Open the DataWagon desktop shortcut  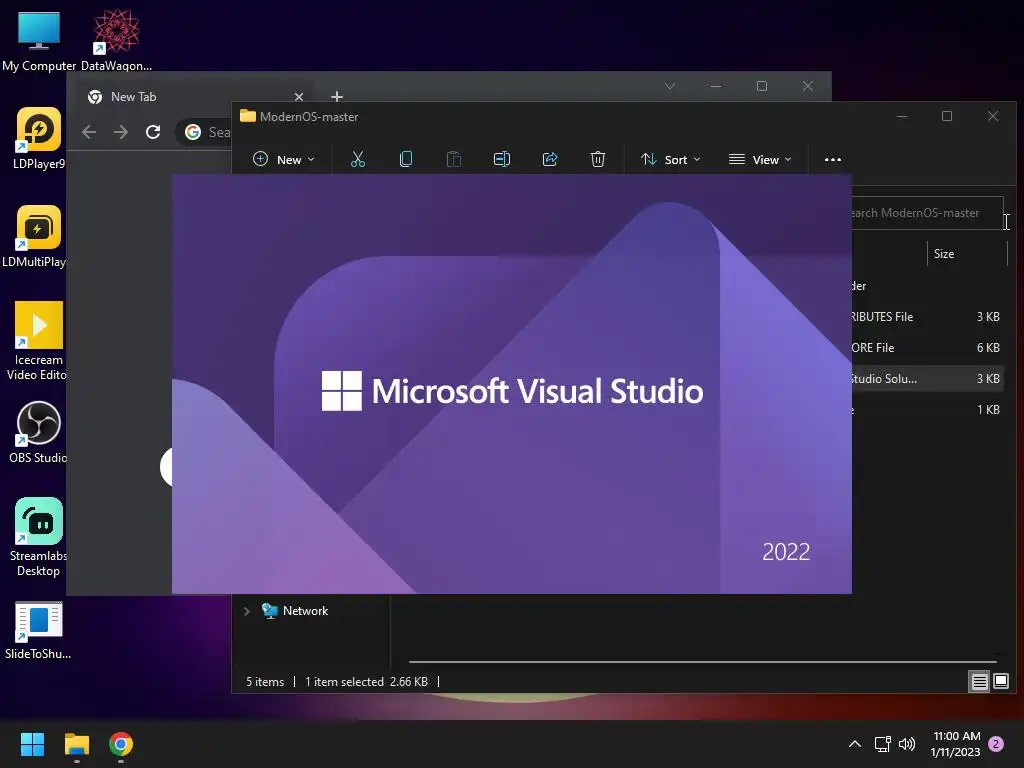point(116,41)
